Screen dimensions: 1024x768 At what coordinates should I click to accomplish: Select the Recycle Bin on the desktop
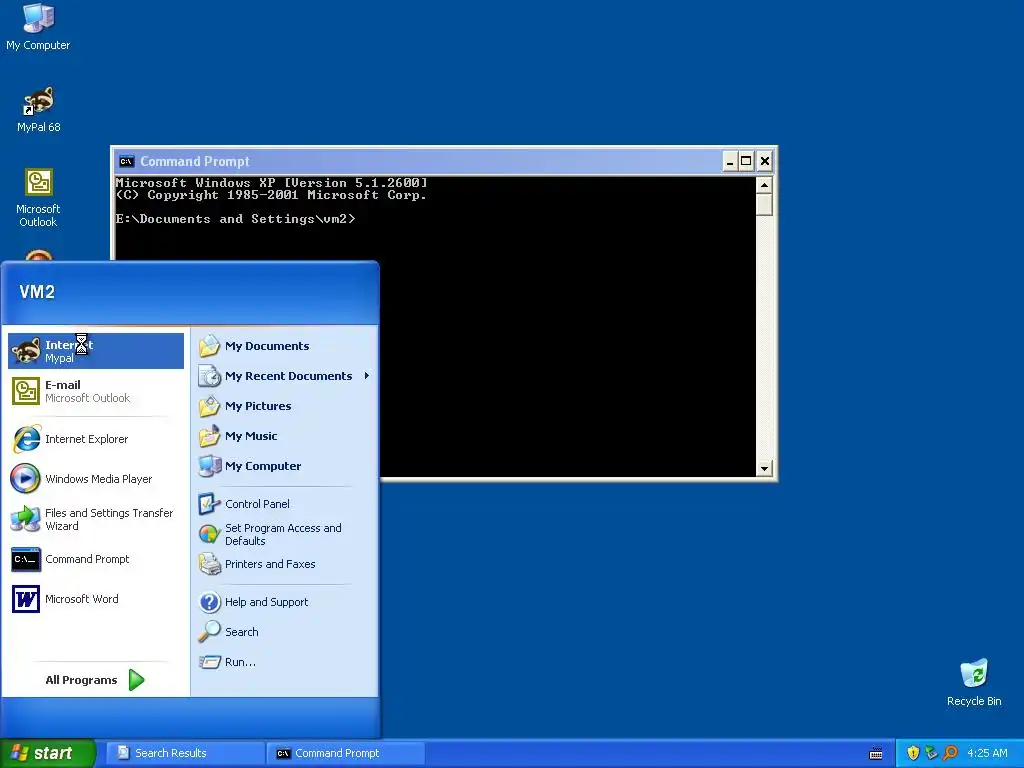pyautogui.click(x=974, y=682)
